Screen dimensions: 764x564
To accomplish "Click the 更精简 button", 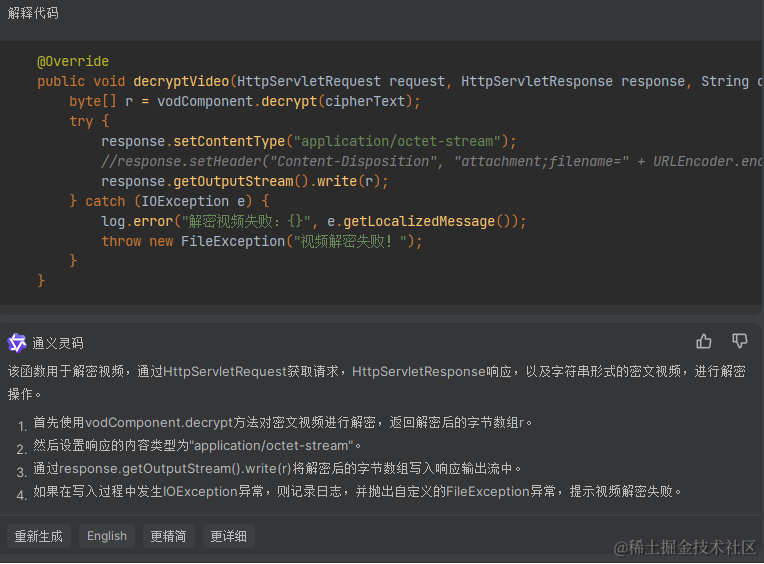I will (x=169, y=536).
